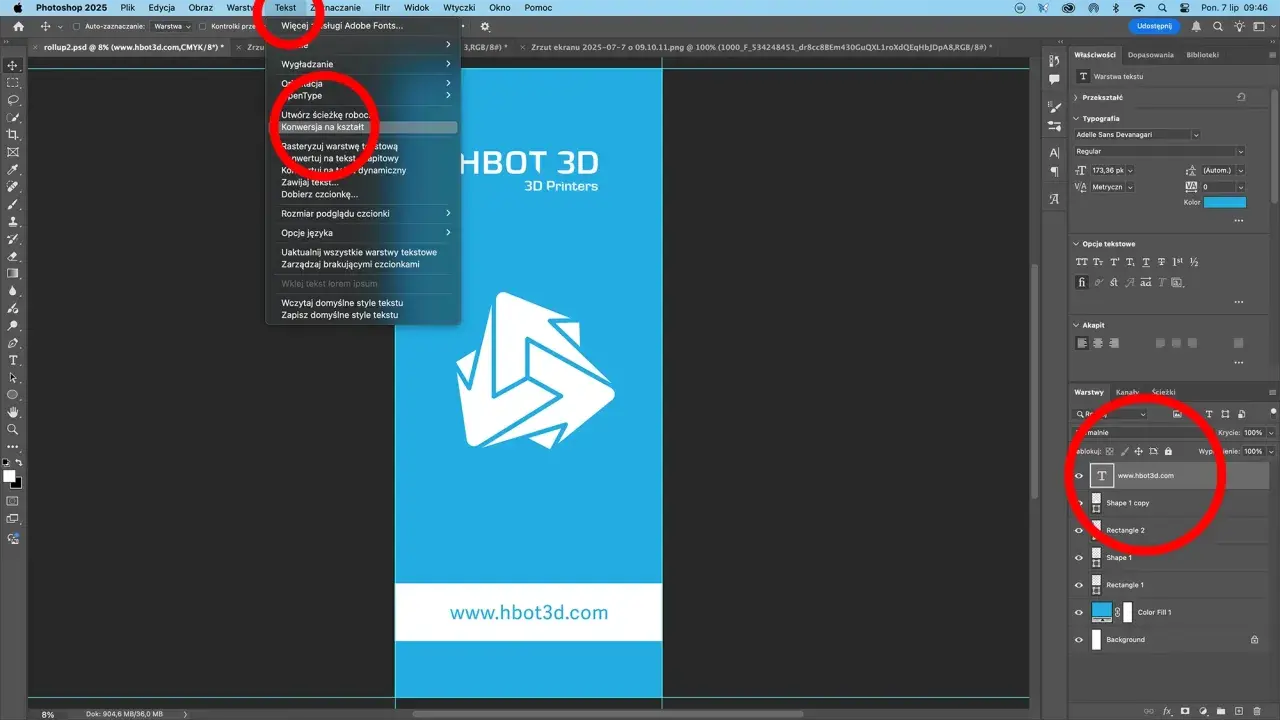Hide the Background layer
The image size is (1280, 720).
point(1078,639)
